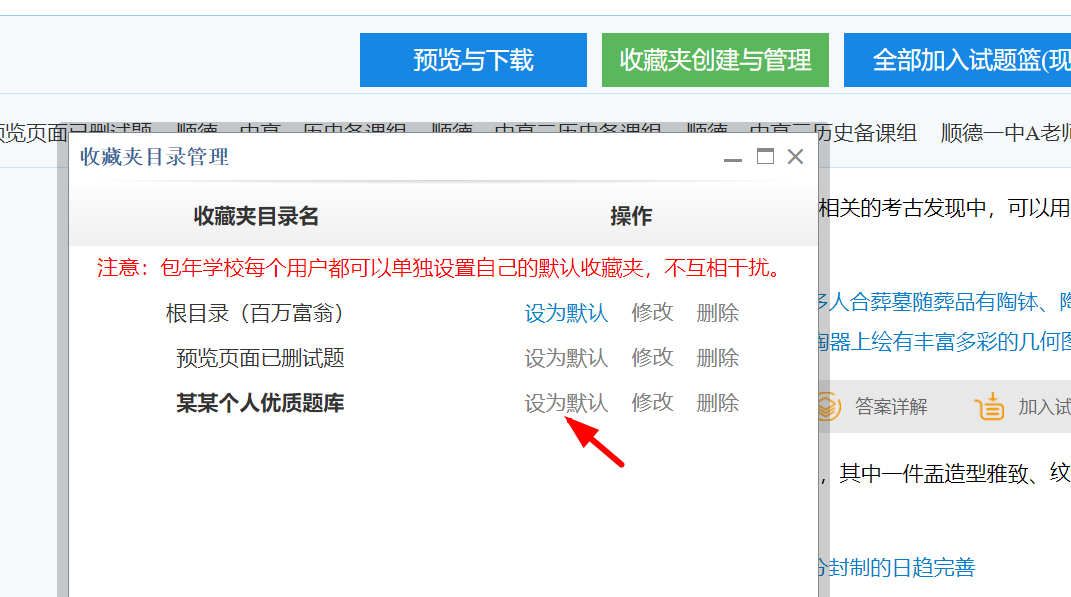This screenshot has height=597, width=1071.
Task: Maximize the 收藏夹目录管理 dialog
Action: tap(765, 157)
